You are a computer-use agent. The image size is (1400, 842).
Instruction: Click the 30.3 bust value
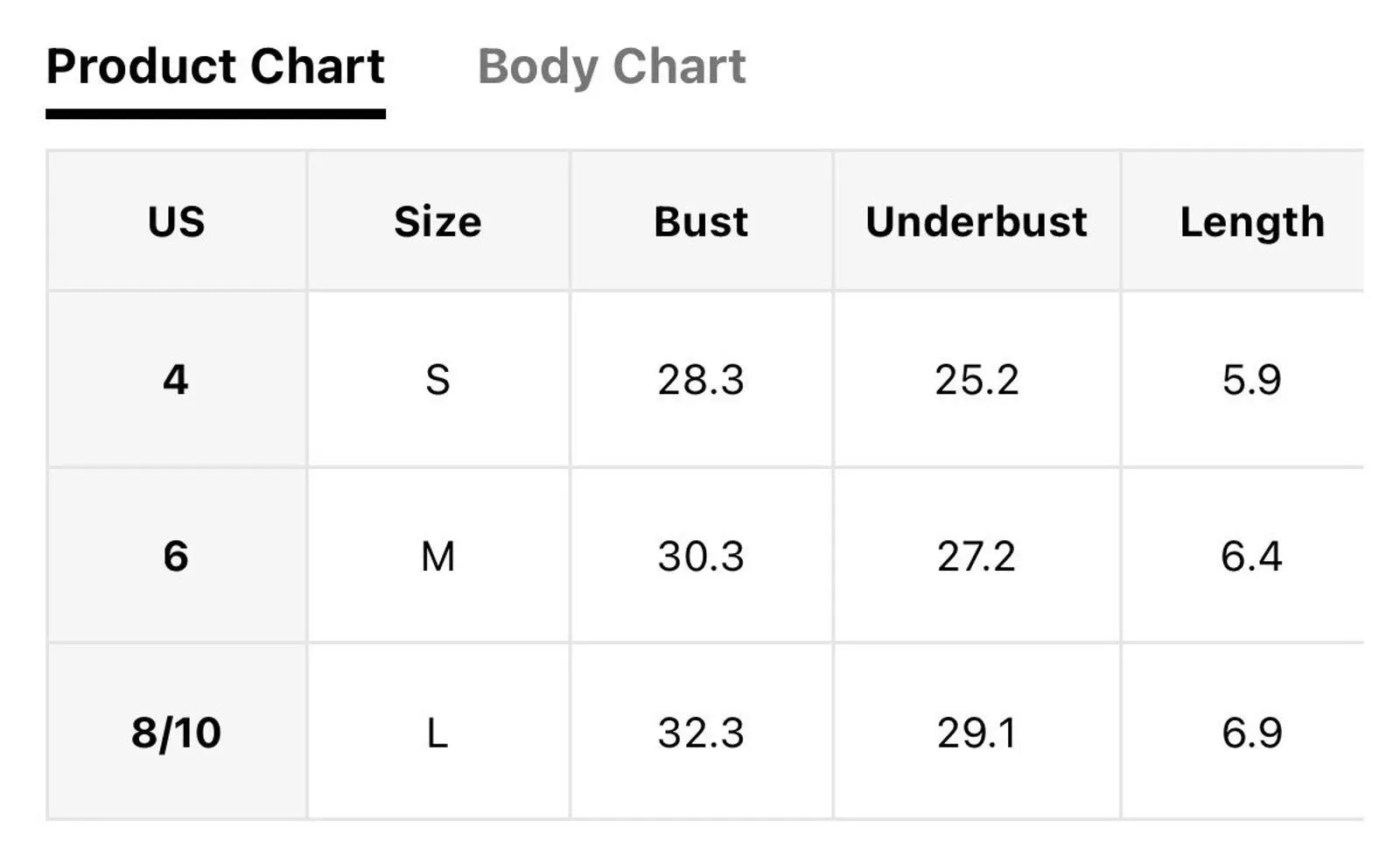[701, 557]
